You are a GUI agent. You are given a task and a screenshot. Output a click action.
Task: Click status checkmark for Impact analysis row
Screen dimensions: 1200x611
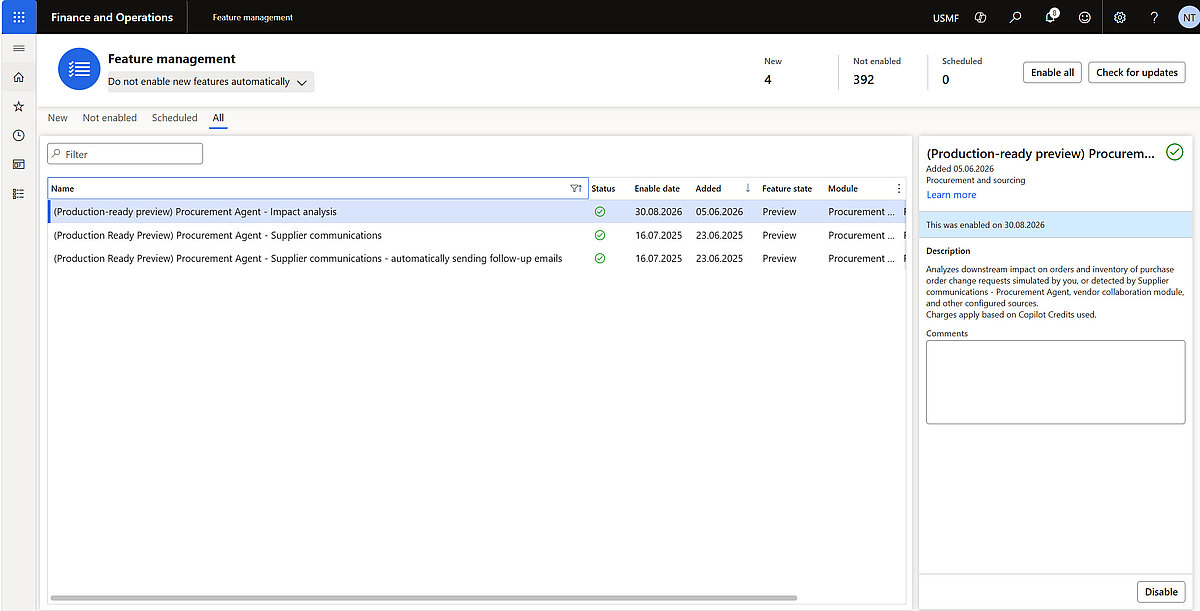[x=600, y=212]
